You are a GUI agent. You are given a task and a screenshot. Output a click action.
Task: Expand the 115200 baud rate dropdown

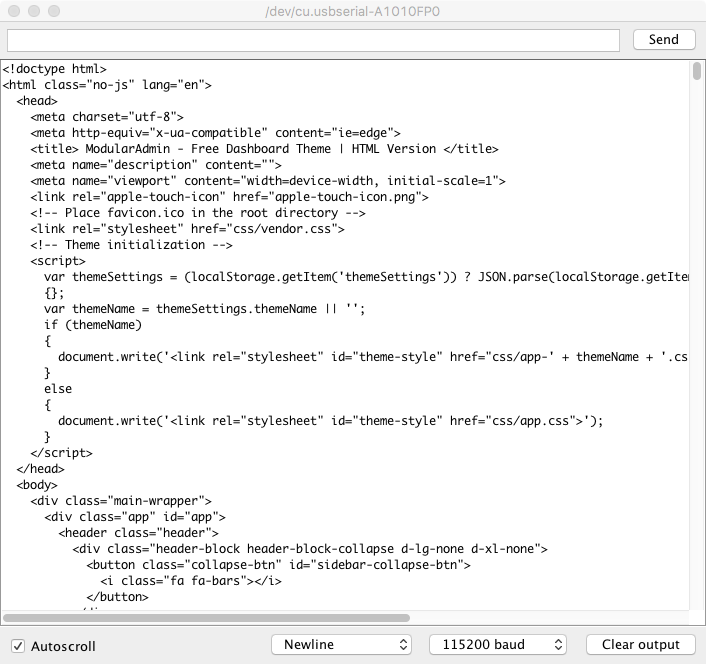coord(498,645)
